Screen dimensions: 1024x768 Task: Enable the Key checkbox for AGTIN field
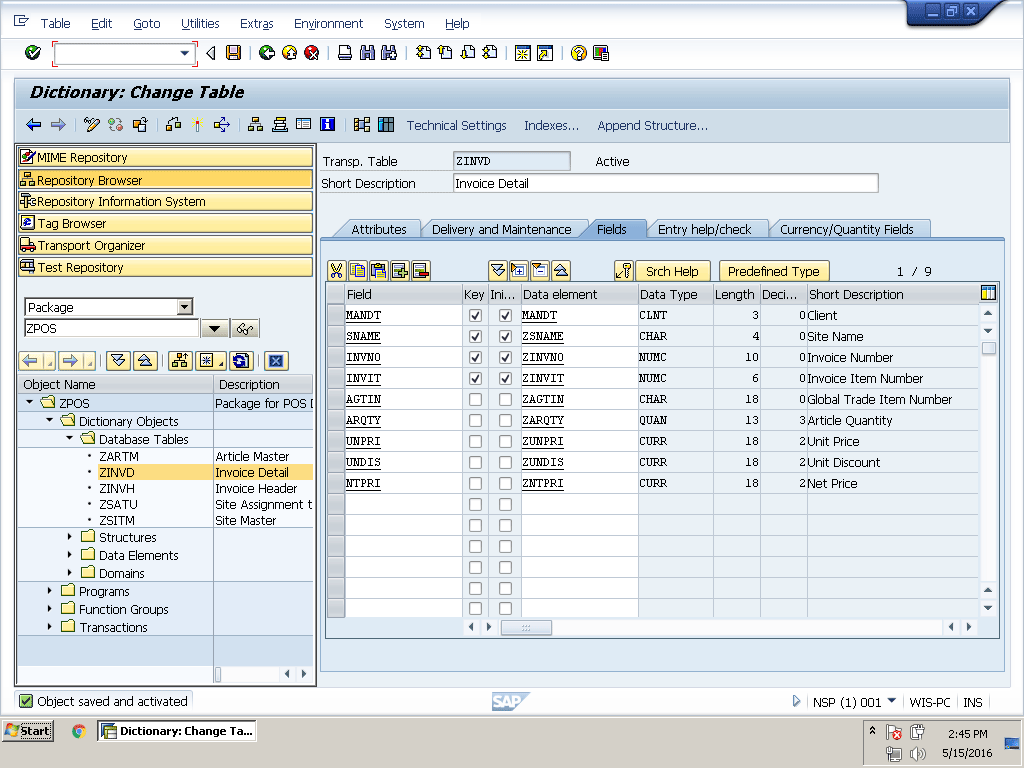pyautogui.click(x=475, y=400)
